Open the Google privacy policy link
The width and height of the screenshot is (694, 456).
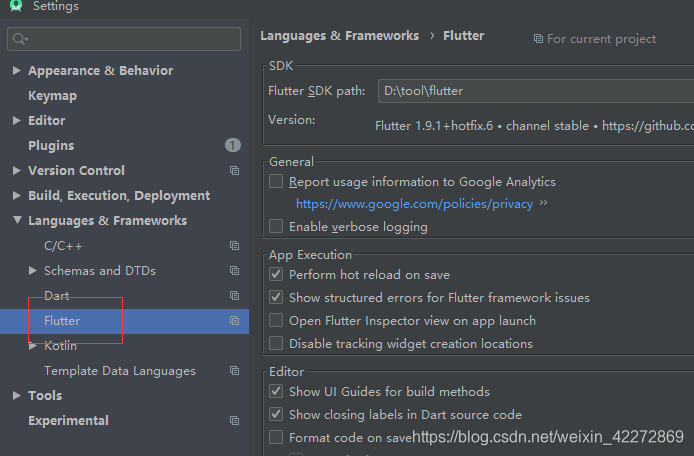pos(414,204)
